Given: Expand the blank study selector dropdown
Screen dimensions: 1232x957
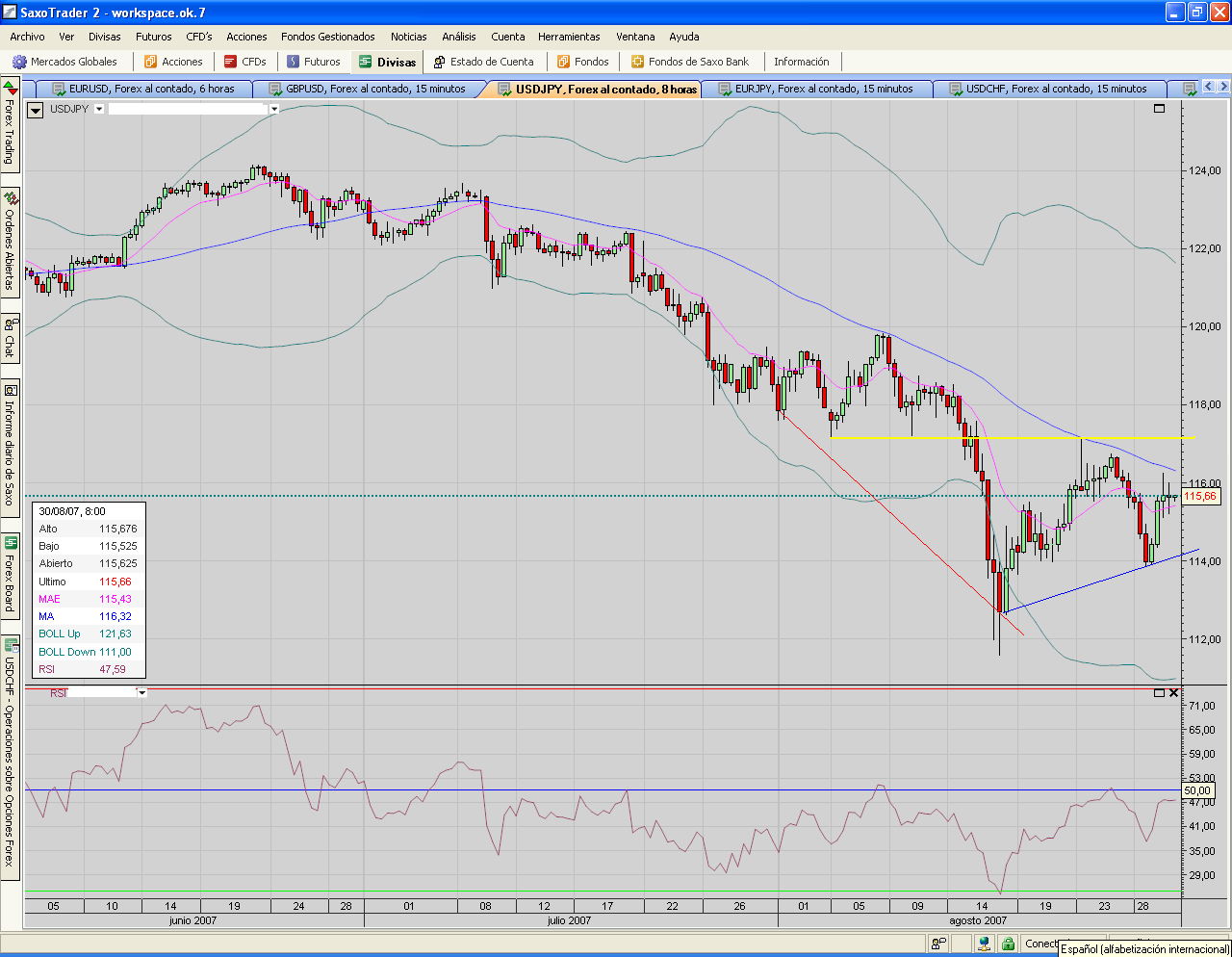Looking at the screenshot, I should coord(274,110).
